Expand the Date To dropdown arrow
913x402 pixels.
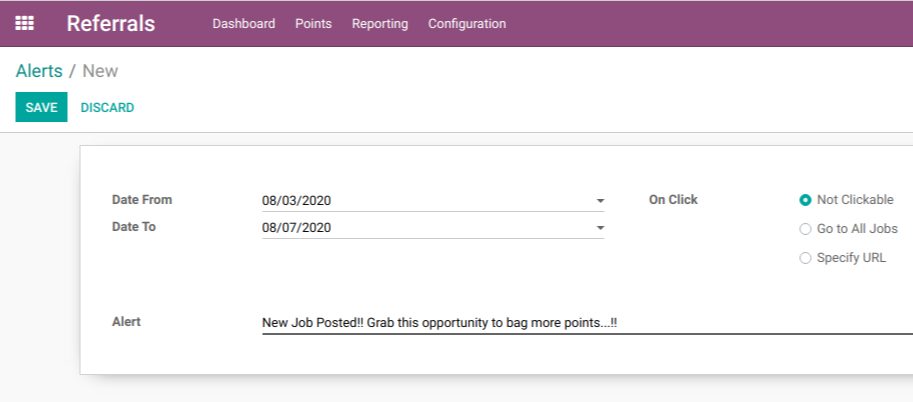(x=600, y=228)
